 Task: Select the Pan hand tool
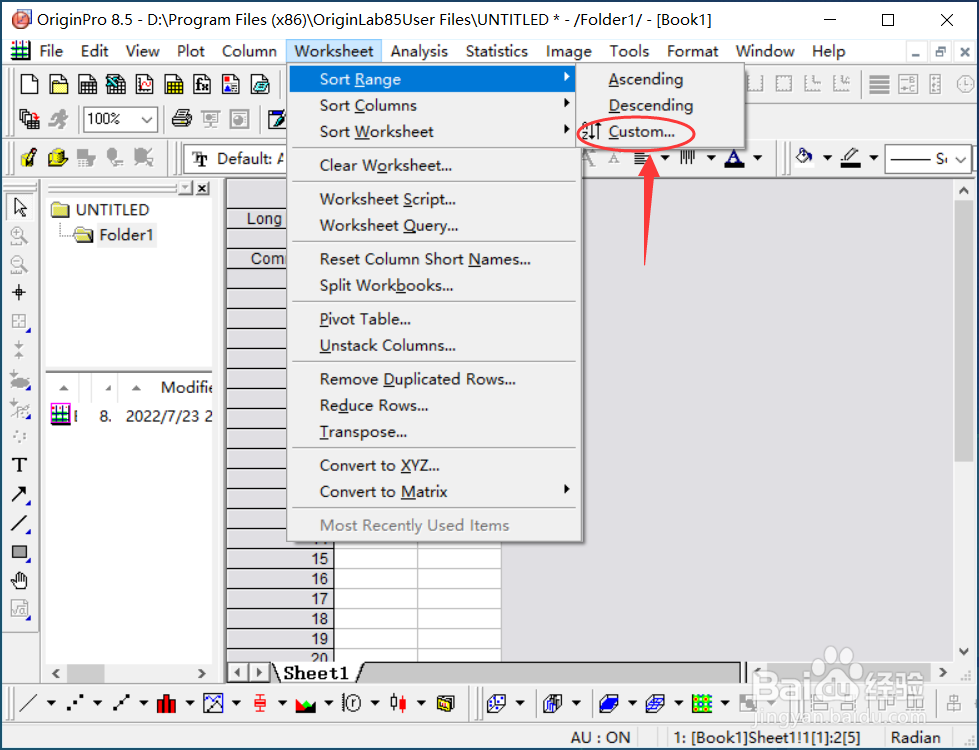pos(19,581)
